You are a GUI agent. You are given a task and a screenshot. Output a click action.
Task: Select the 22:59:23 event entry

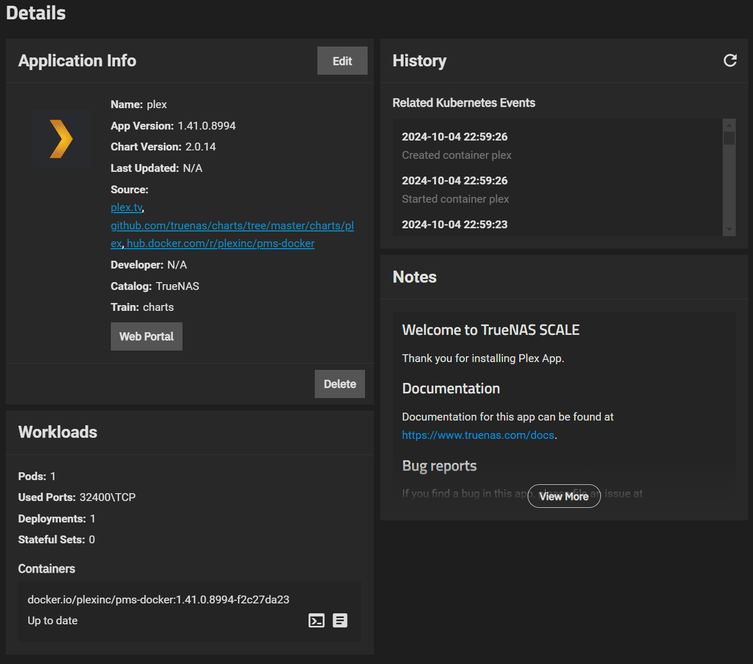(x=454, y=224)
